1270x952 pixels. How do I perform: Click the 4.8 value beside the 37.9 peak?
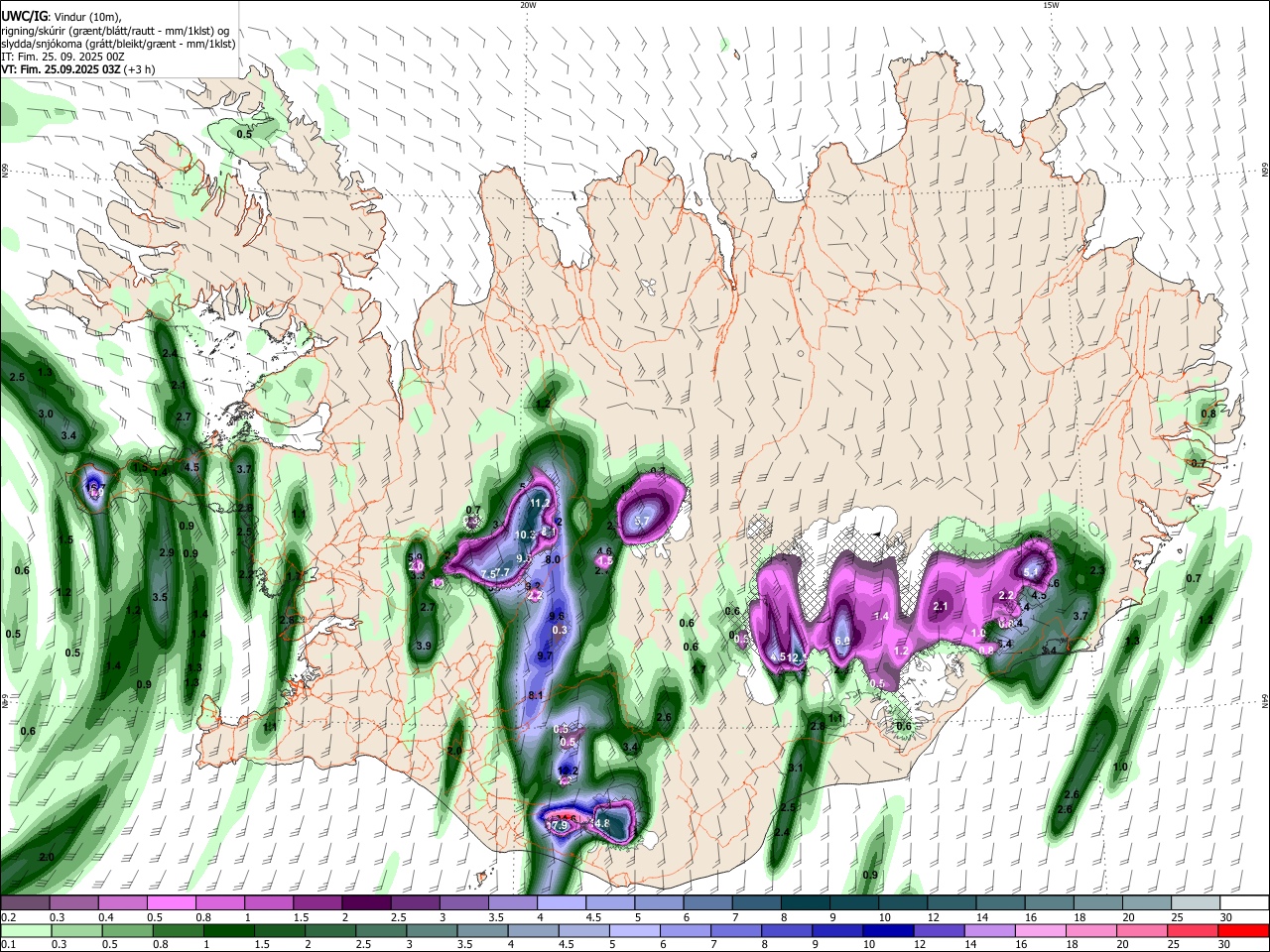[601, 823]
